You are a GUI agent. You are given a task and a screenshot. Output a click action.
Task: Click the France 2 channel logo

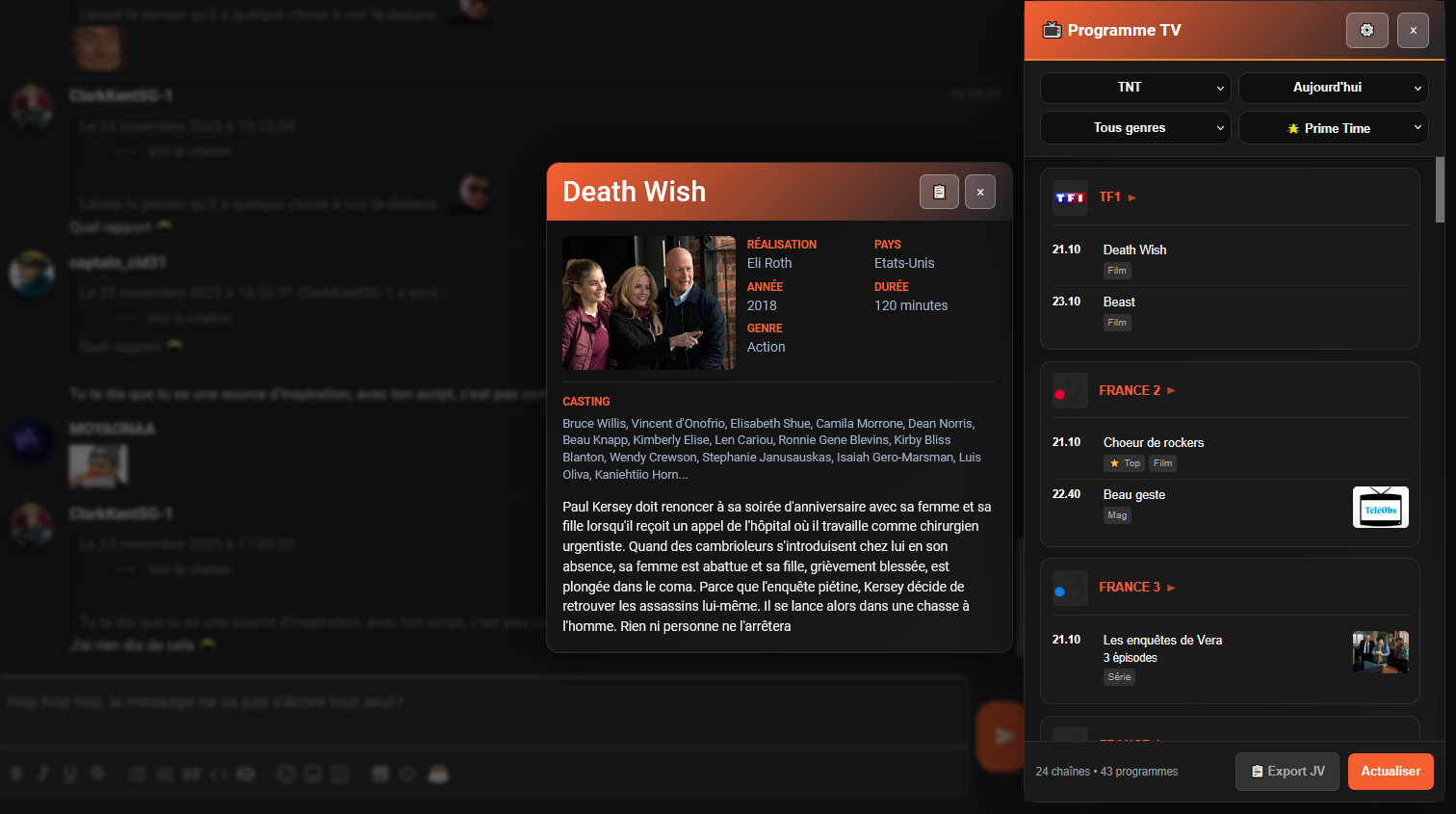pos(1070,391)
